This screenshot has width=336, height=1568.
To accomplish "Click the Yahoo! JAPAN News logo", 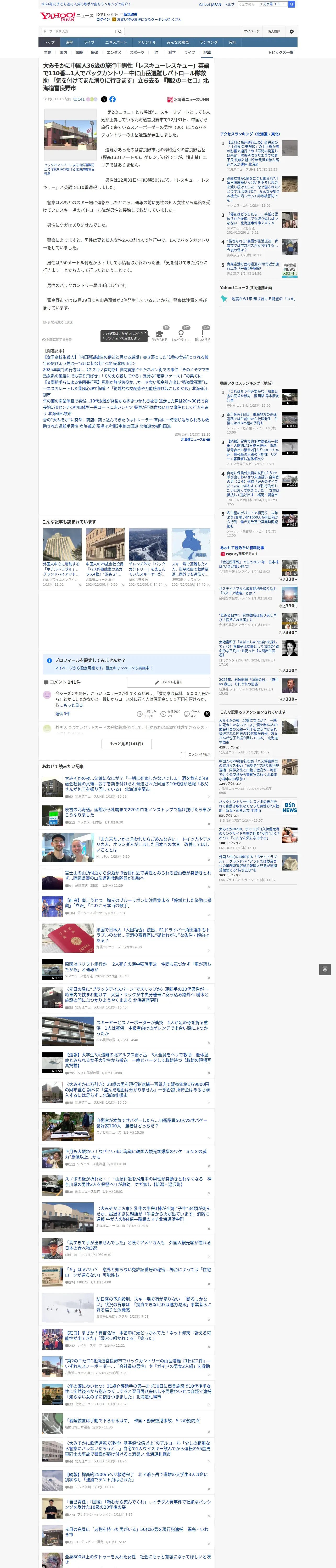I will pos(66,16).
